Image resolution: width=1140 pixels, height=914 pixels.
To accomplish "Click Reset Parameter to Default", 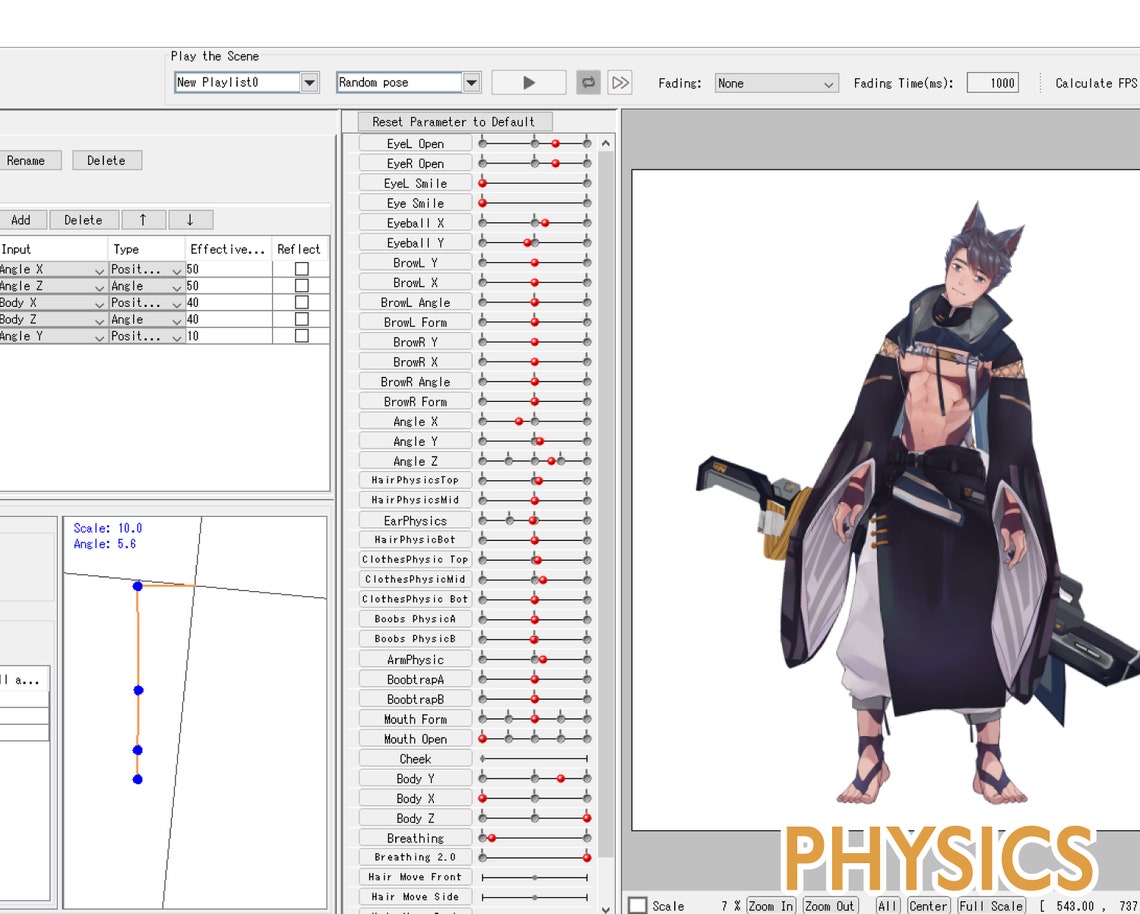I will [x=454, y=121].
